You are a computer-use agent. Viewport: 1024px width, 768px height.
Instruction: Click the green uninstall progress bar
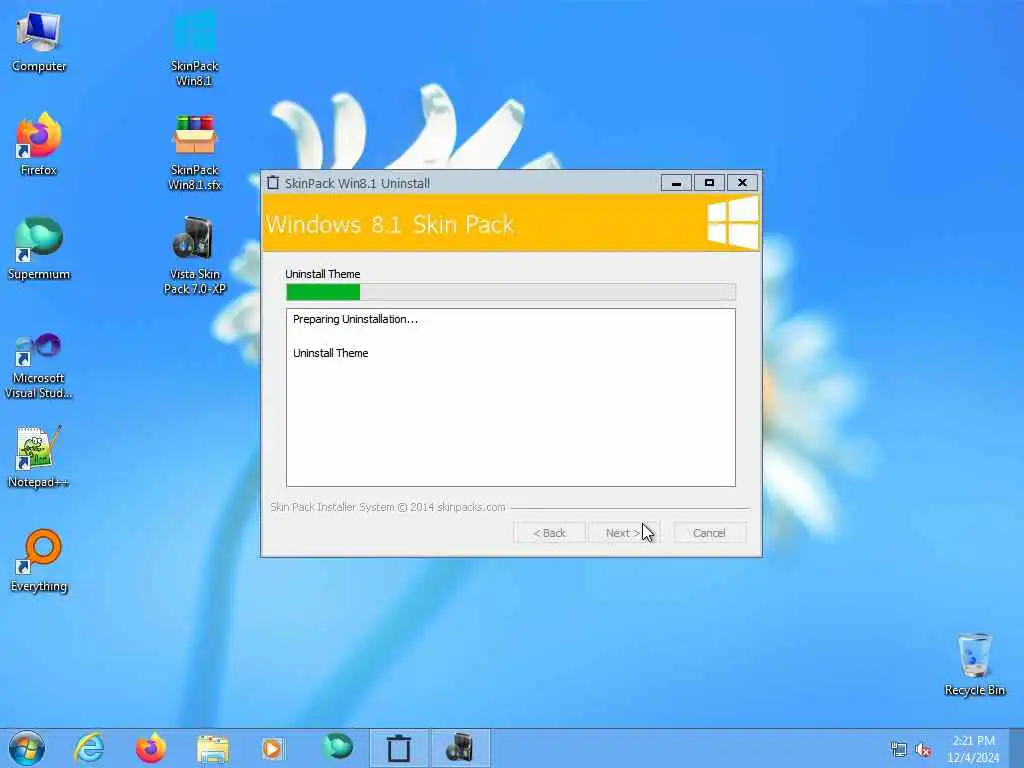point(511,292)
